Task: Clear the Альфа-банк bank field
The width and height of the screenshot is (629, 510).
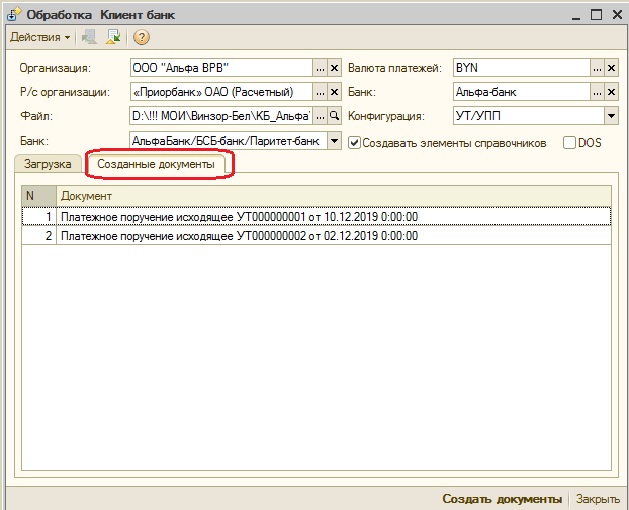Action: (611, 92)
